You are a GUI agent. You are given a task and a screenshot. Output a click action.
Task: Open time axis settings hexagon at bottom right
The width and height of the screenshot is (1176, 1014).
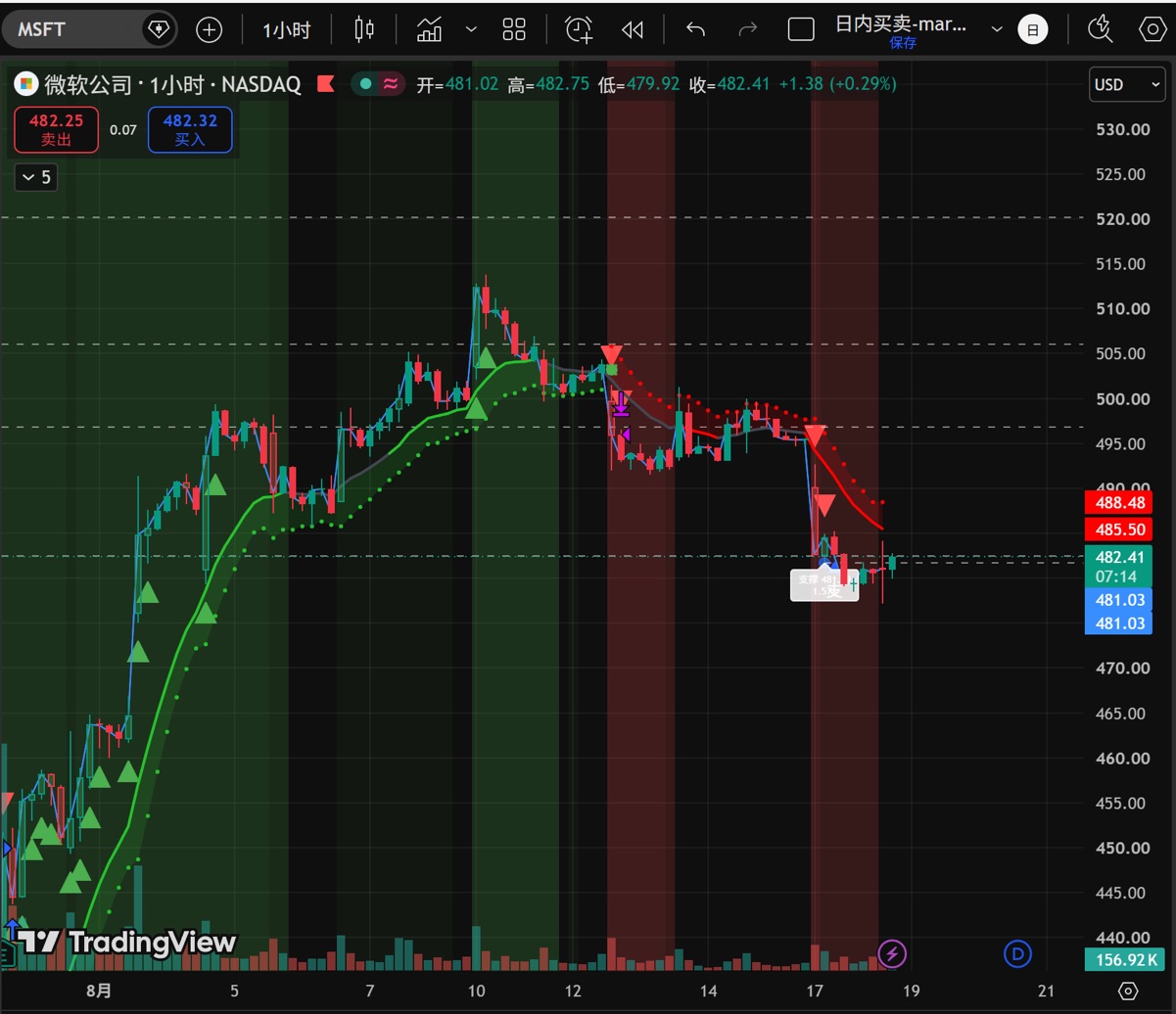click(x=1128, y=991)
